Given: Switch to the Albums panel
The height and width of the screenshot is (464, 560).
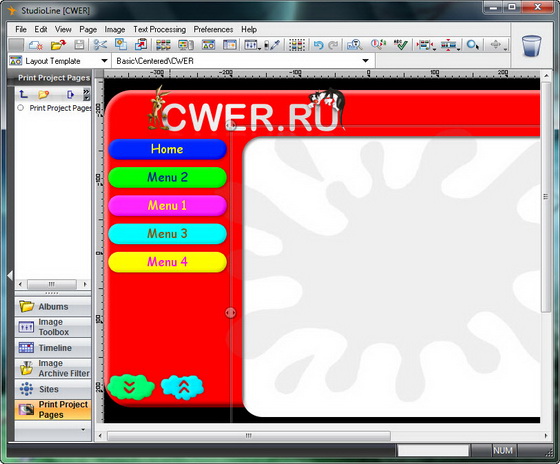Looking at the screenshot, I should point(53,306).
